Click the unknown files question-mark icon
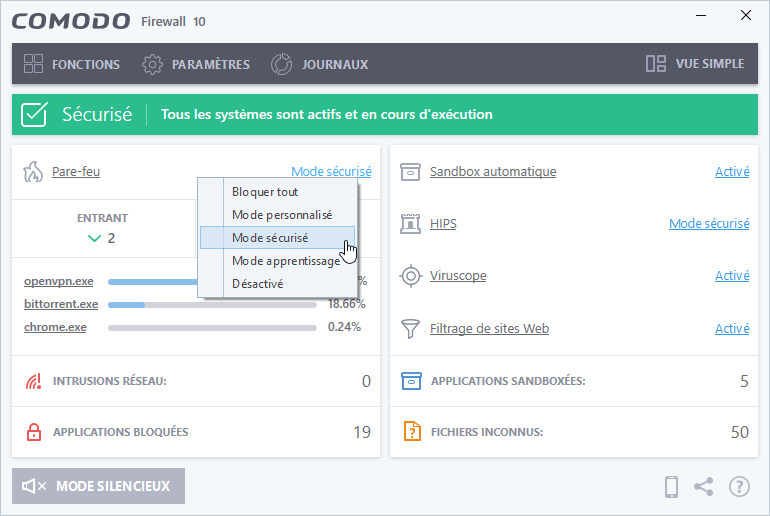This screenshot has width=770, height=516. click(x=412, y=432)
